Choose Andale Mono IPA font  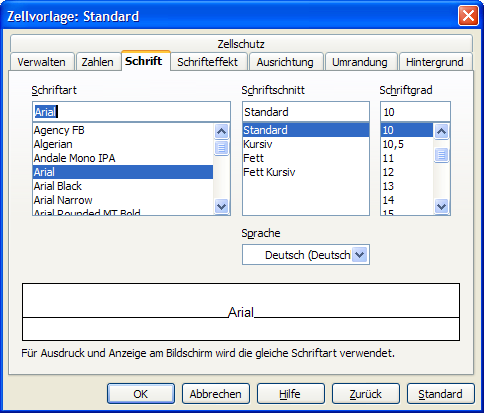click(x=123, y=158)
